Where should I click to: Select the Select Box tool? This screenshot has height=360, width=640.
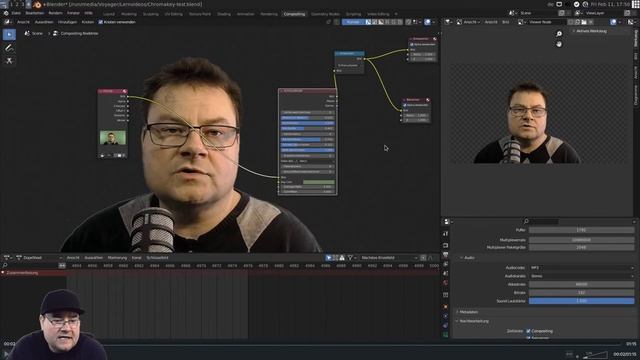(x=9, y=35)
